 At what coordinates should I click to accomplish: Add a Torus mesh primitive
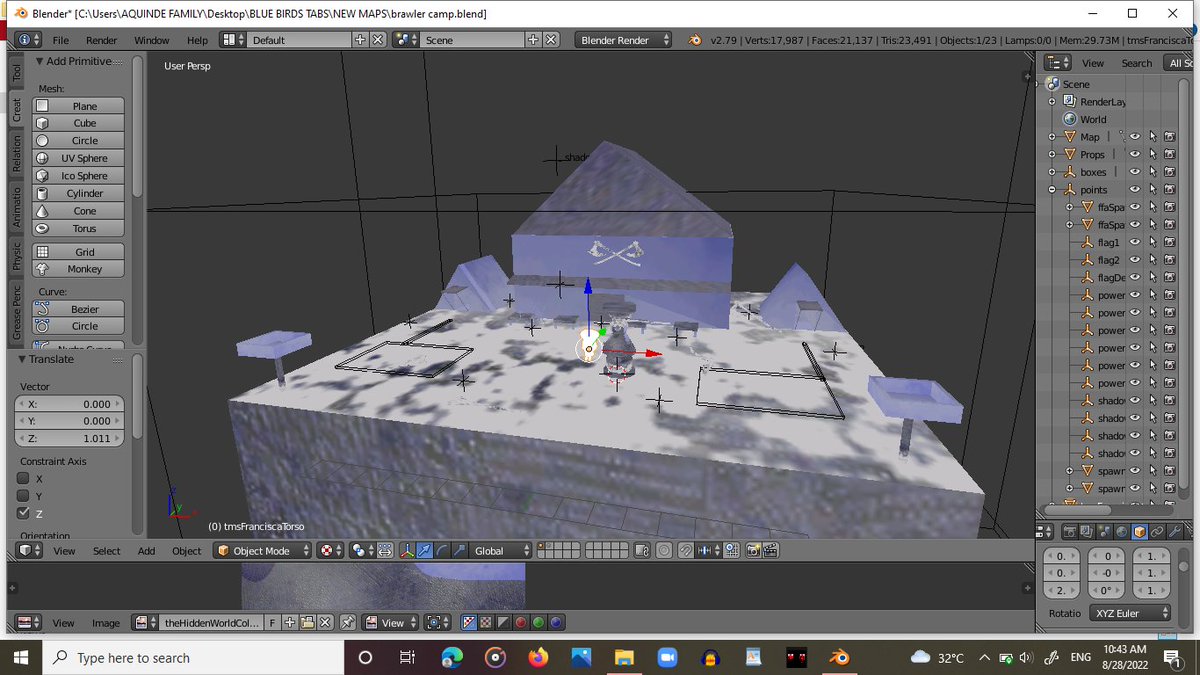click(79, 228)
